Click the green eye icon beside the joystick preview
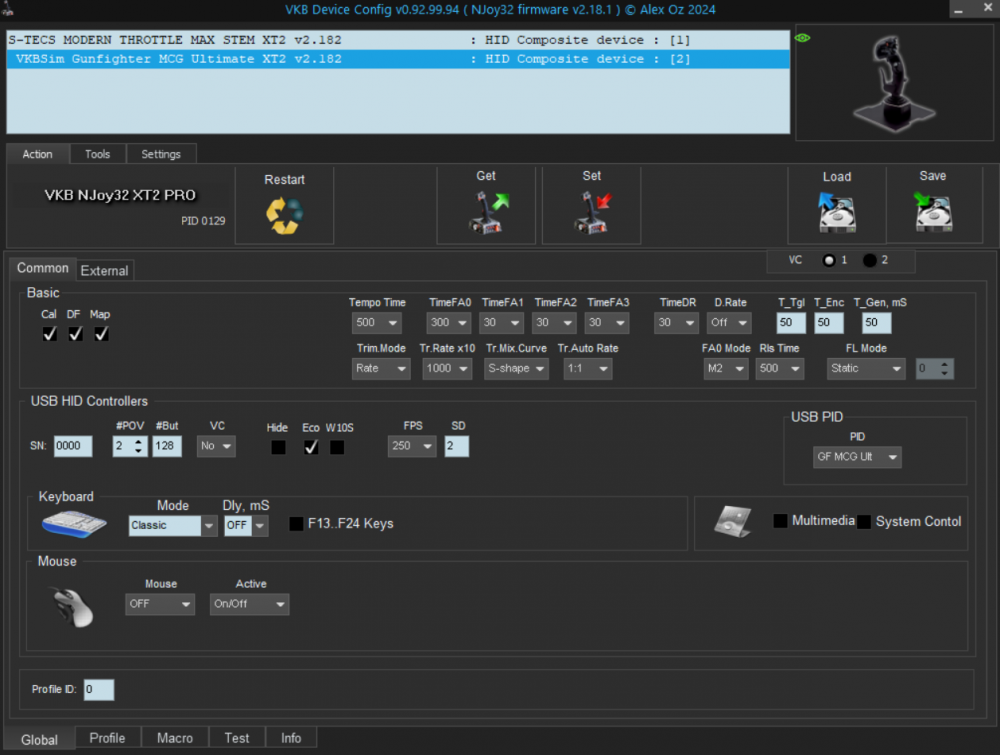The width and height of the screenshot is (1000, 755). pos(801,37)
